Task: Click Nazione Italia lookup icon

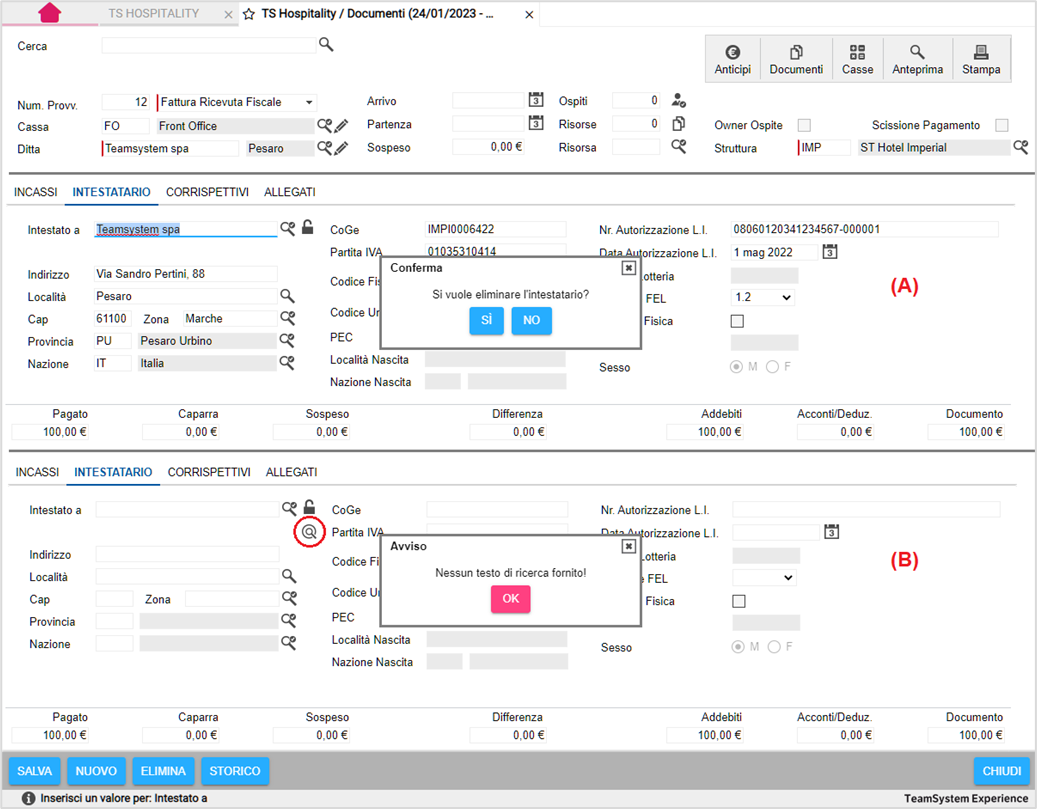Action: point(287,362)
